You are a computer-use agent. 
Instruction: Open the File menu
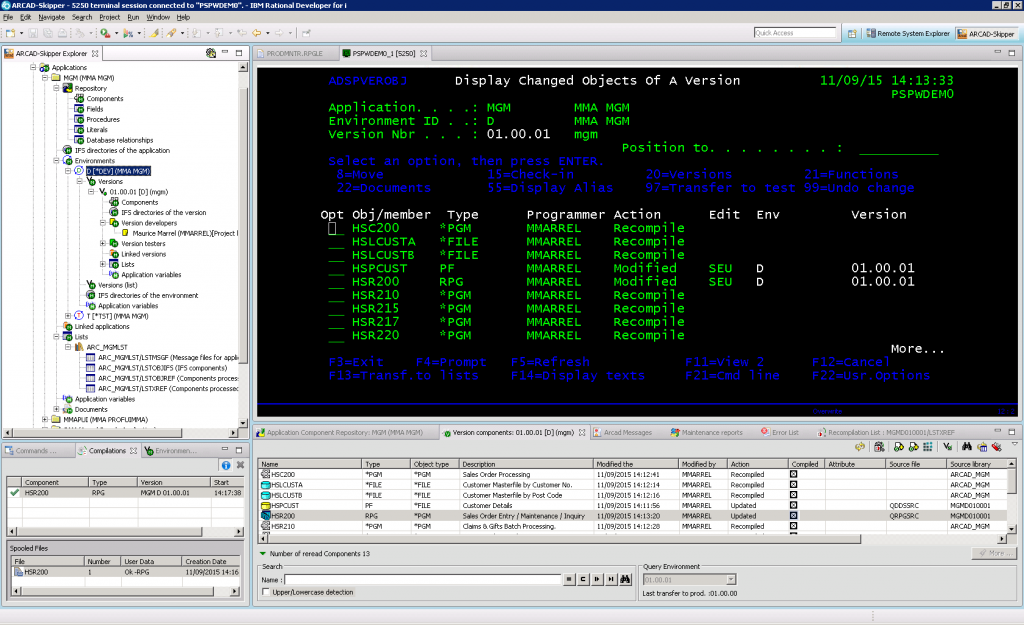(x=8, y=17)
